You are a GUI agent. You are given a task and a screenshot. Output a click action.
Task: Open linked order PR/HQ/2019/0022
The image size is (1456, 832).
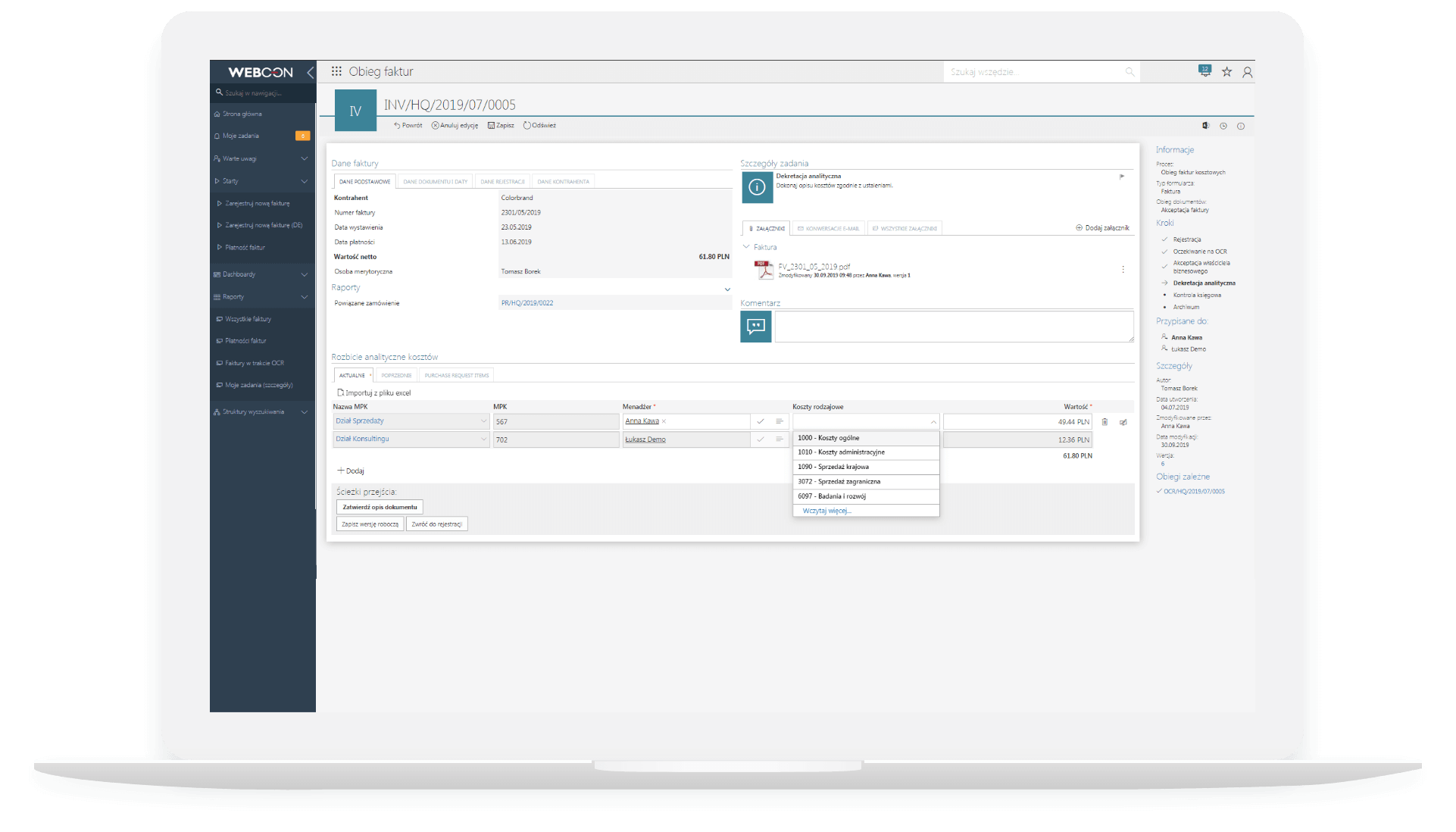pos(527,303)
